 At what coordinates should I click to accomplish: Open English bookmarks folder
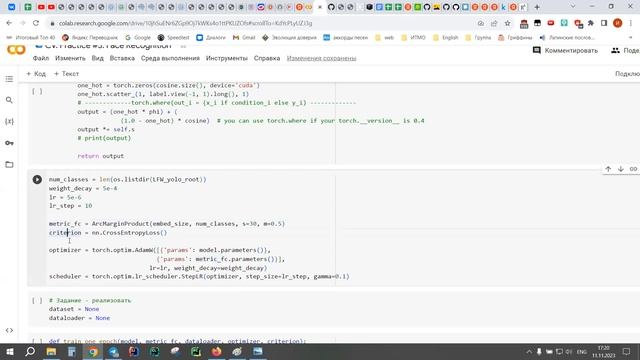pyautogui.click(x=446, y=38)
